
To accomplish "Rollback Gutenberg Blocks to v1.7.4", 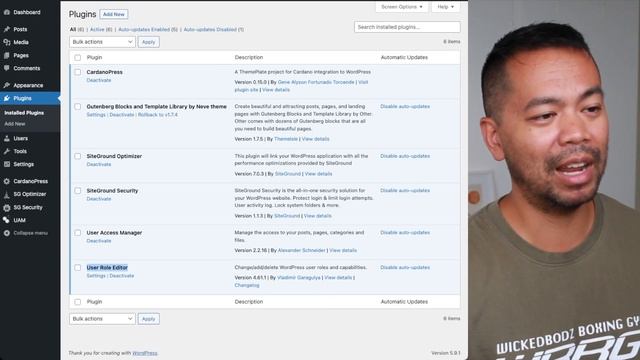I will 158,115.
